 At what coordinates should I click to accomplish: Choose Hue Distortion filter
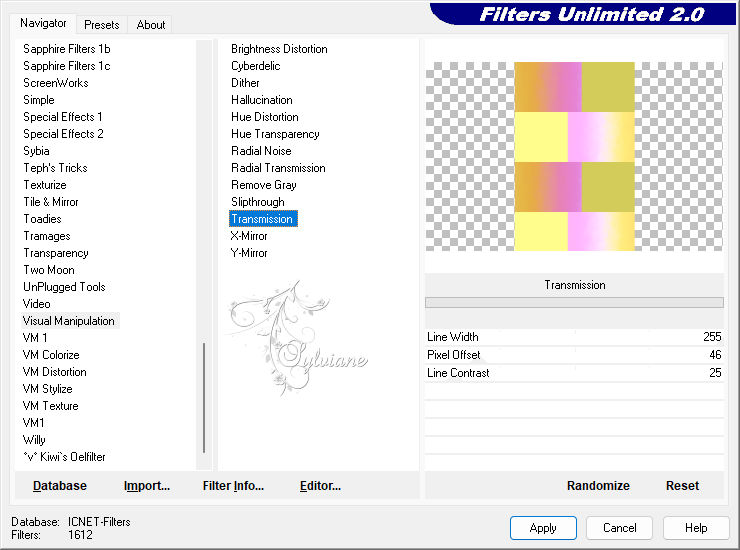click(264, 117)
